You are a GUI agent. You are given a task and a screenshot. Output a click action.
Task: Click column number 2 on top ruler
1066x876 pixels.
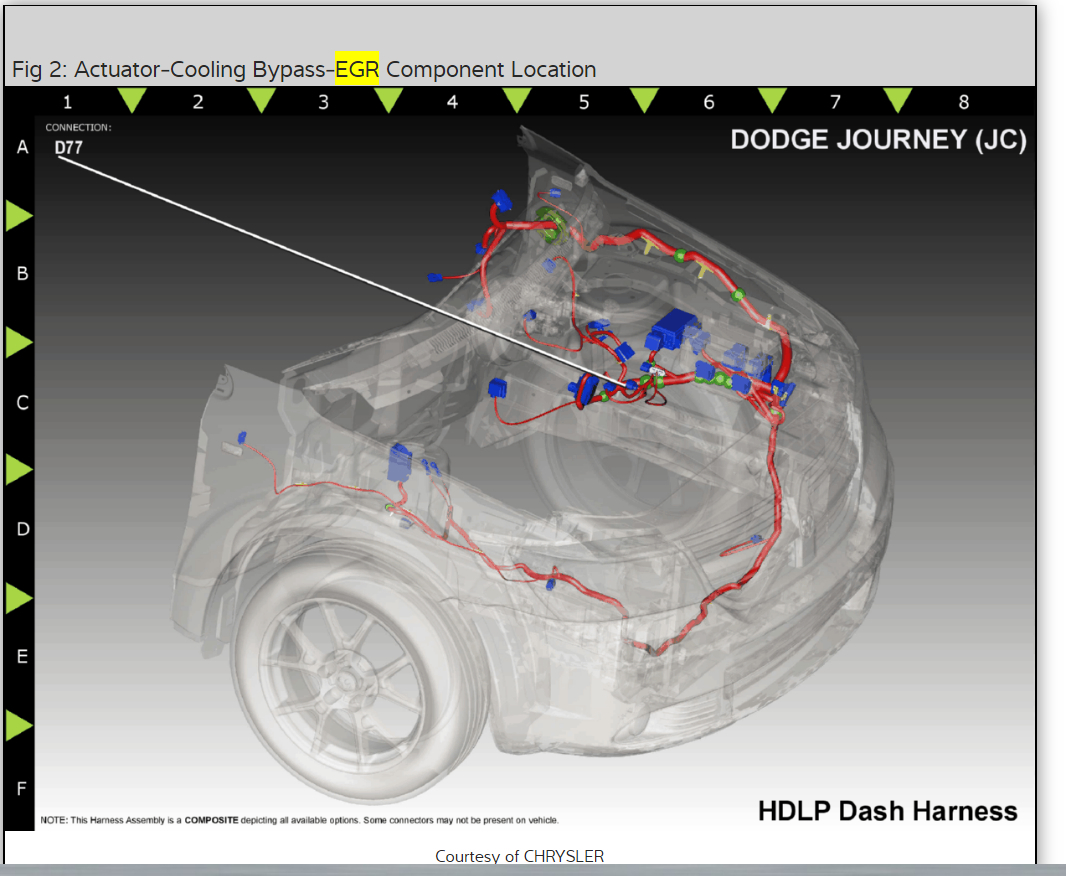(x=198, y=102)
